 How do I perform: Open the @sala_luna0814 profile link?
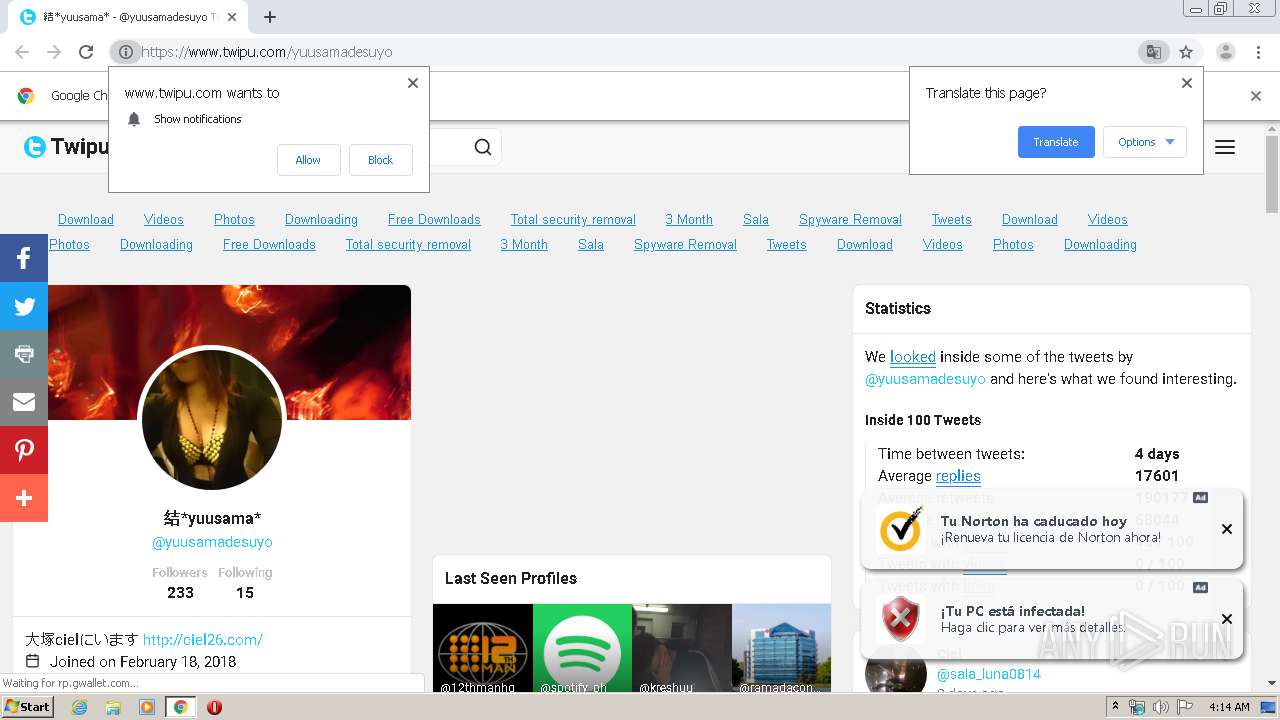(x=989, y=675)
